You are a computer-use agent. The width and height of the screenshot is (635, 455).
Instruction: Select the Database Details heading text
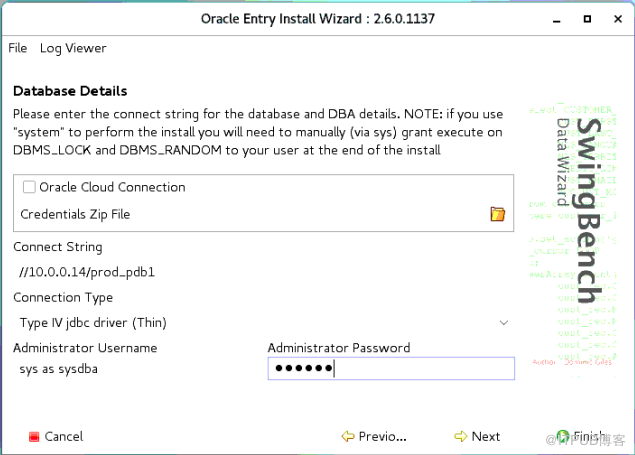70,91
